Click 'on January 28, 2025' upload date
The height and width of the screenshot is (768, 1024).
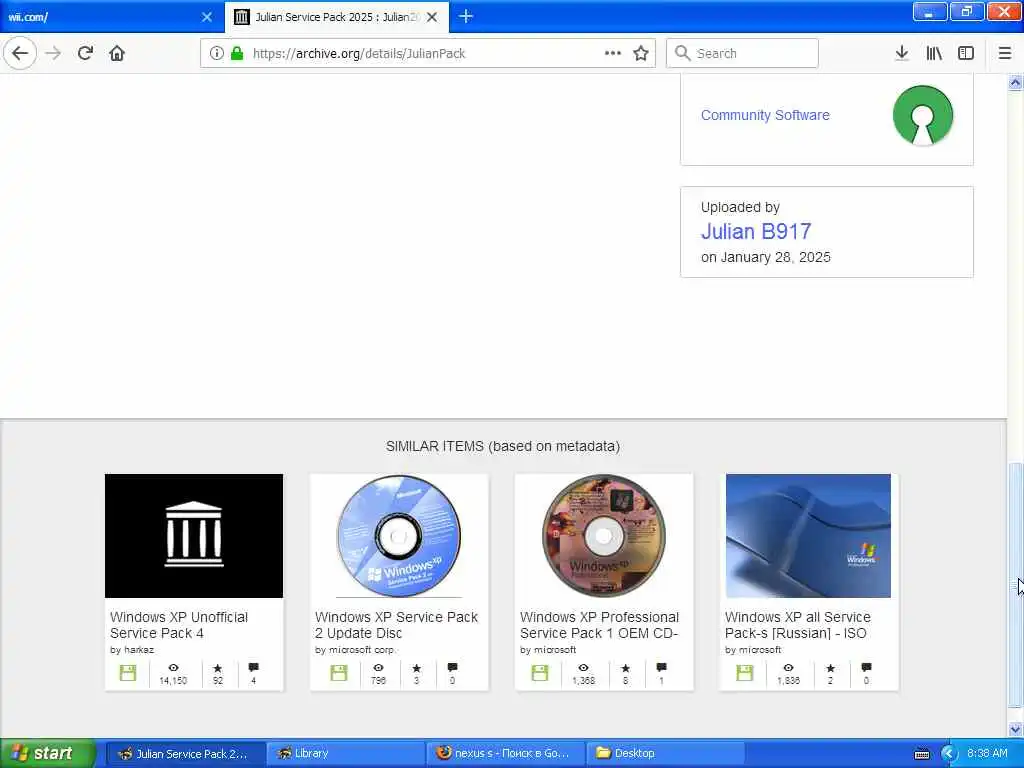(765, 257)
